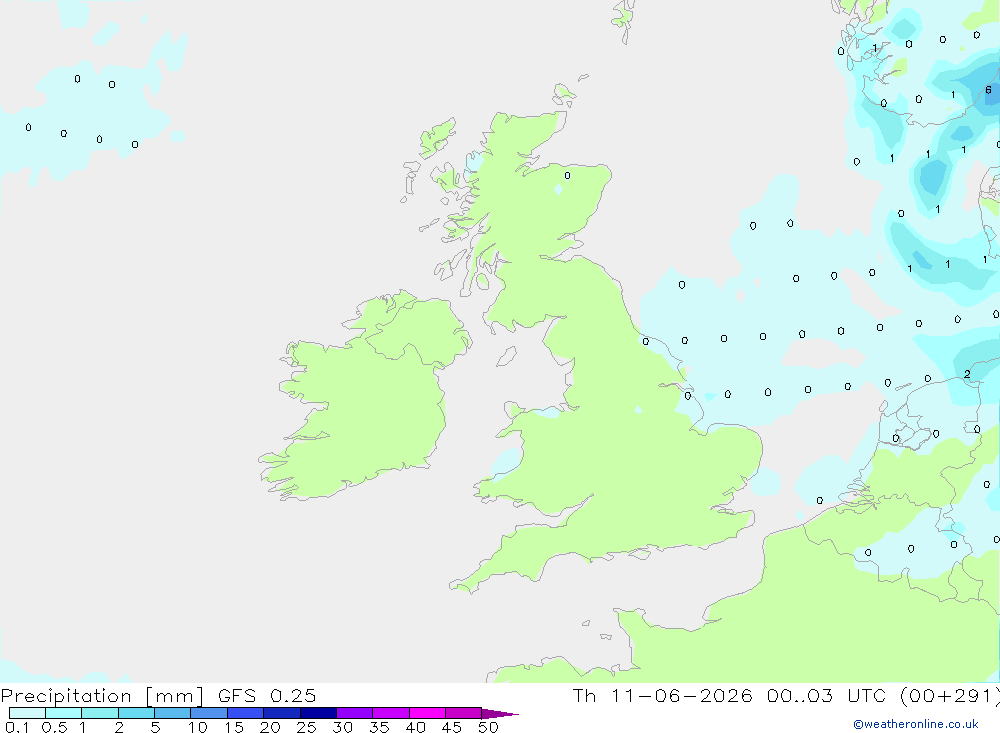Click the 35–40 mm legend swatch
This screenshot has width=1000, height=733.
(x=391, y=713)
